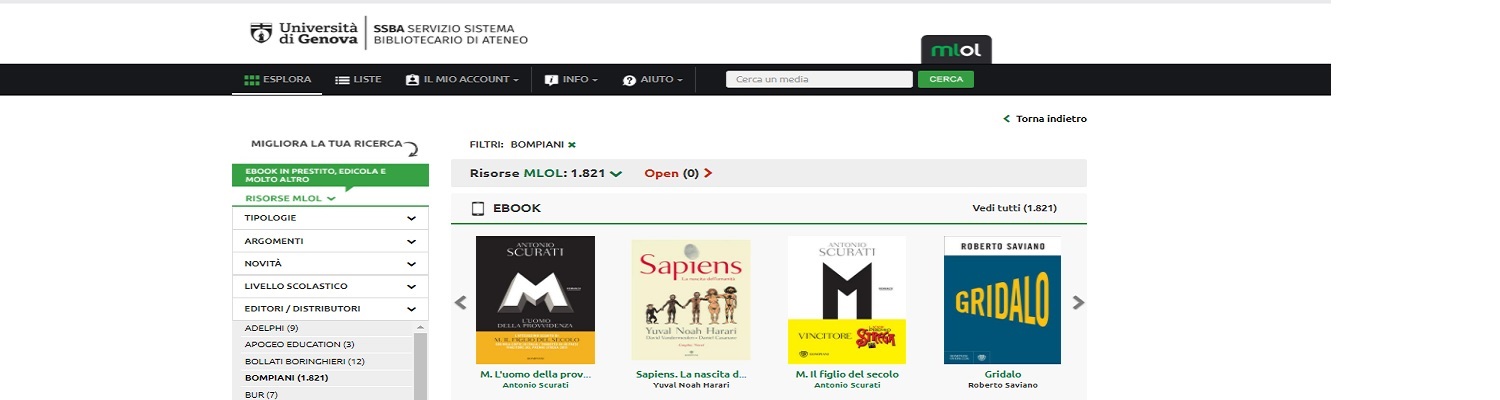The width and height of the screenshot is (1500, 400).
Task: Open the Sapiens book cover
Action: tap(691, 300)
